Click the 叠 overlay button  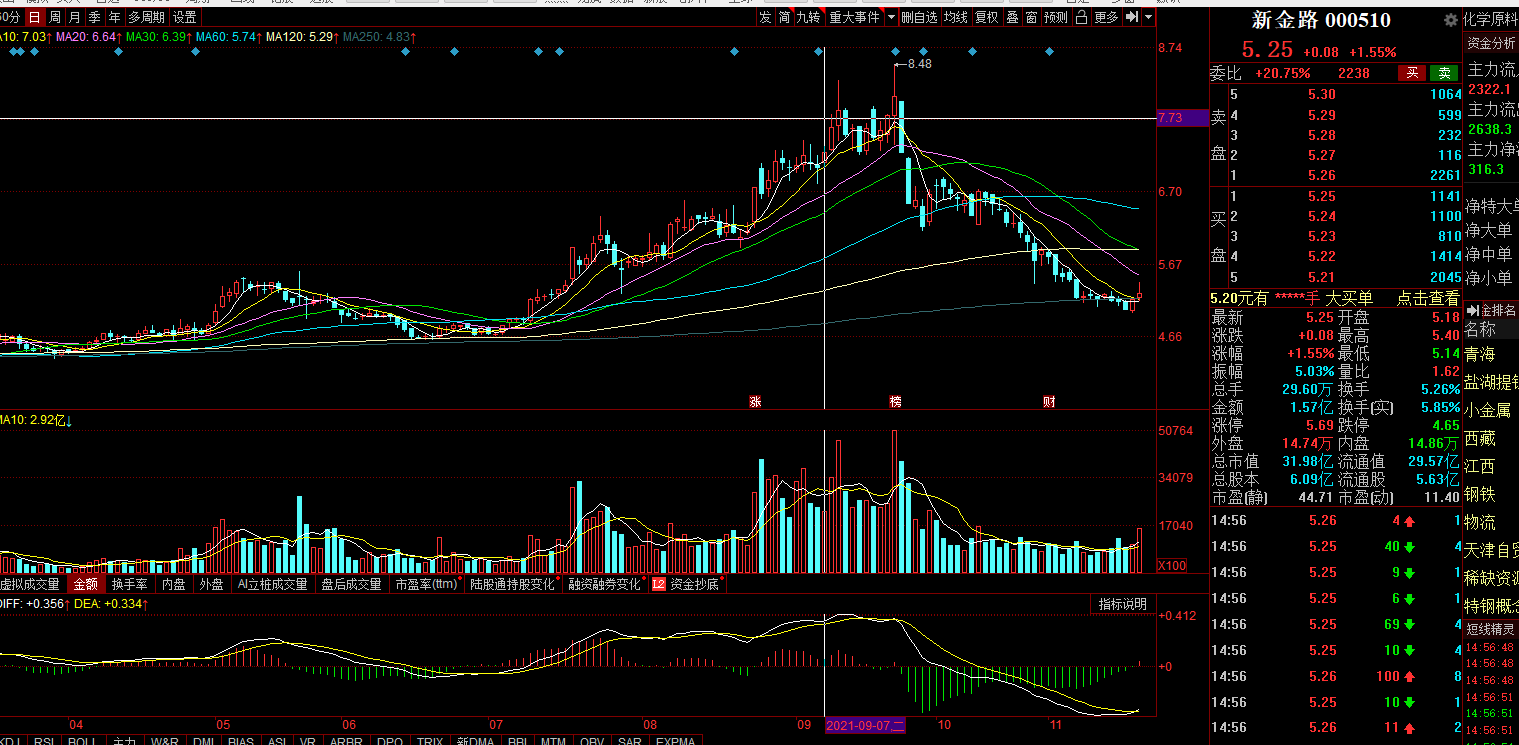tap(1012, 17)
